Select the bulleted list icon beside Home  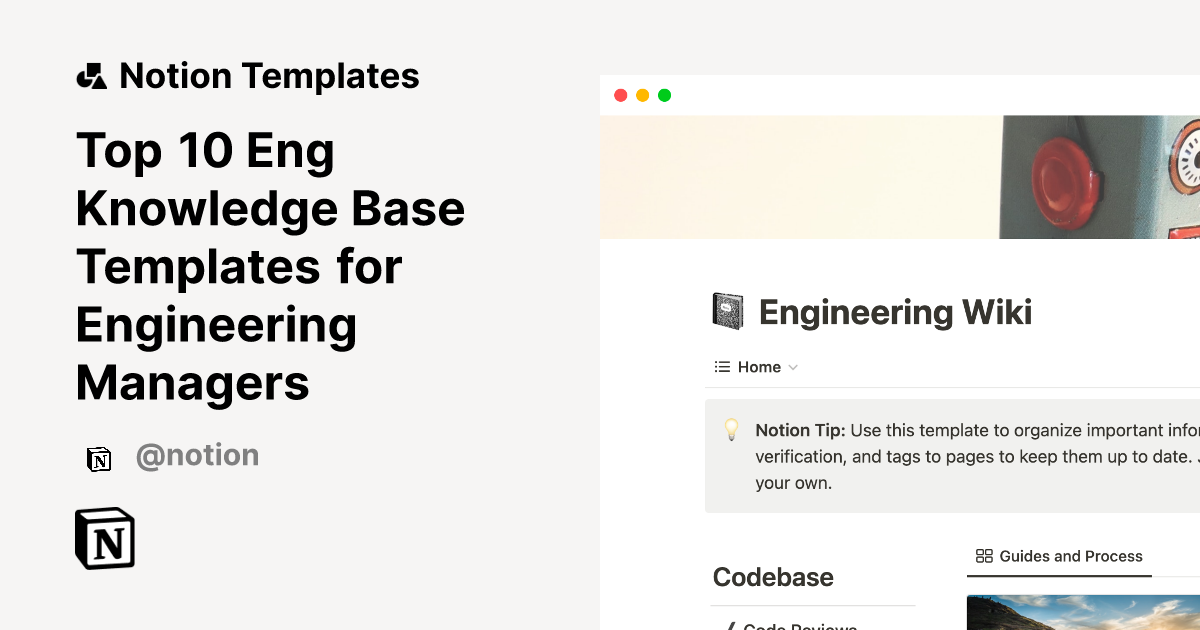coord(720,367)
